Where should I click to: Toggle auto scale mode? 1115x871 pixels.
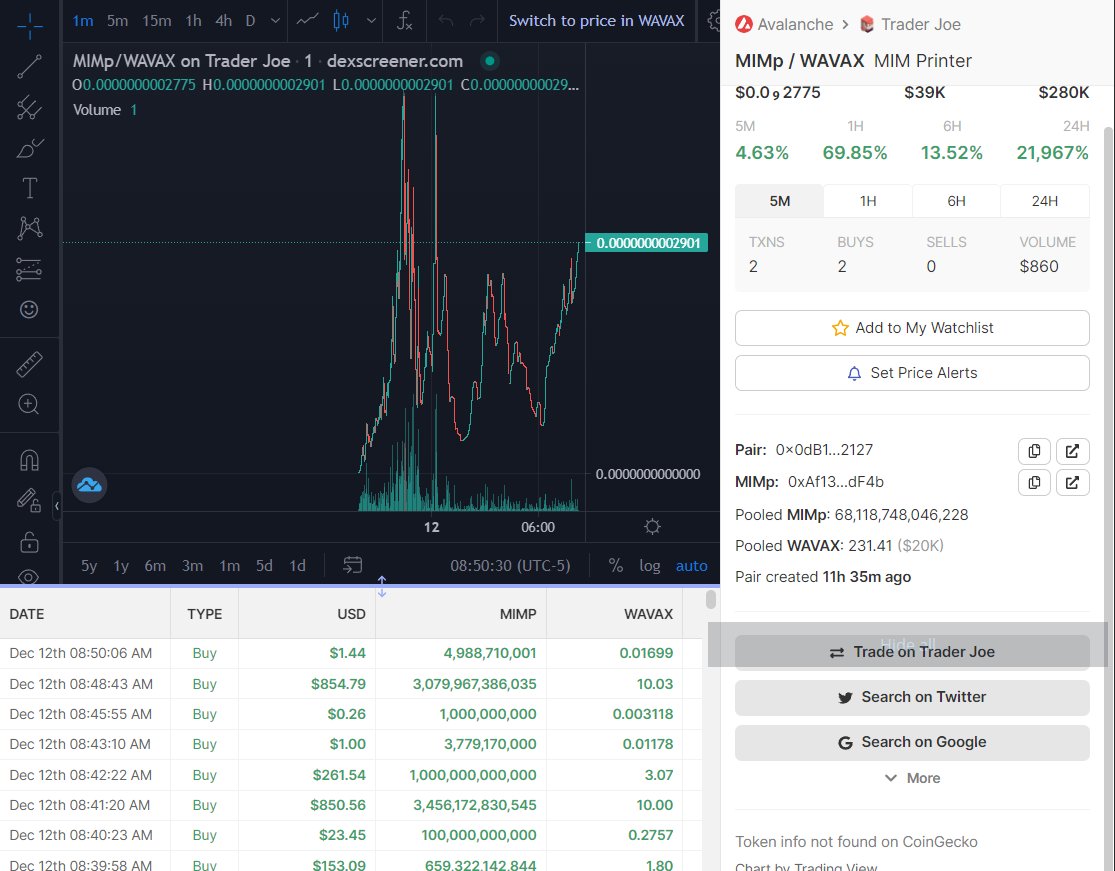691,566
